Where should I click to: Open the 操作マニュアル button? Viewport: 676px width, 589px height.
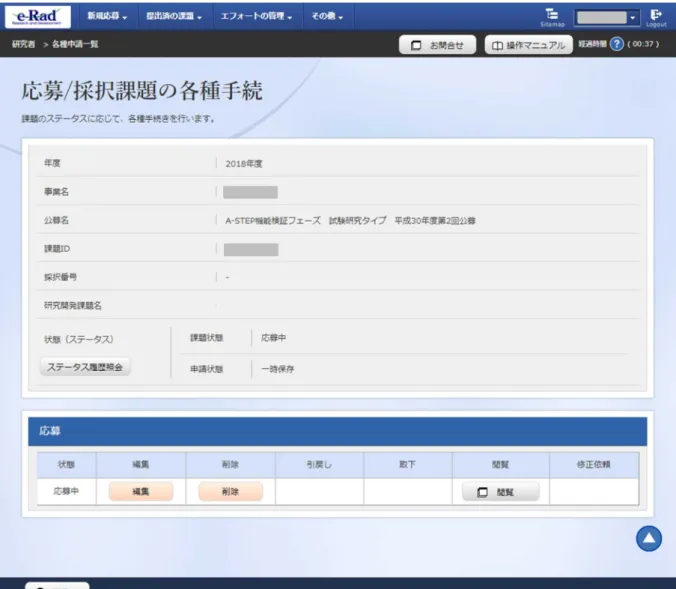coord(529,45)
